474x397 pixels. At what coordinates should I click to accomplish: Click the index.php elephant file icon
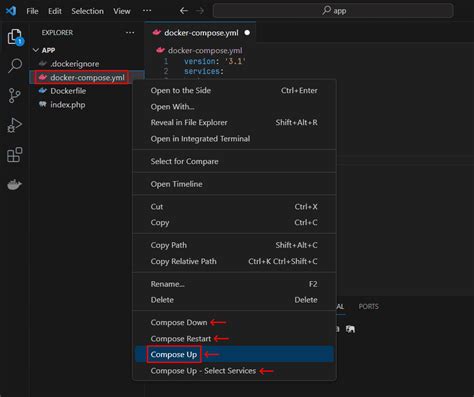pyautogui.click(x=43, y=104)
